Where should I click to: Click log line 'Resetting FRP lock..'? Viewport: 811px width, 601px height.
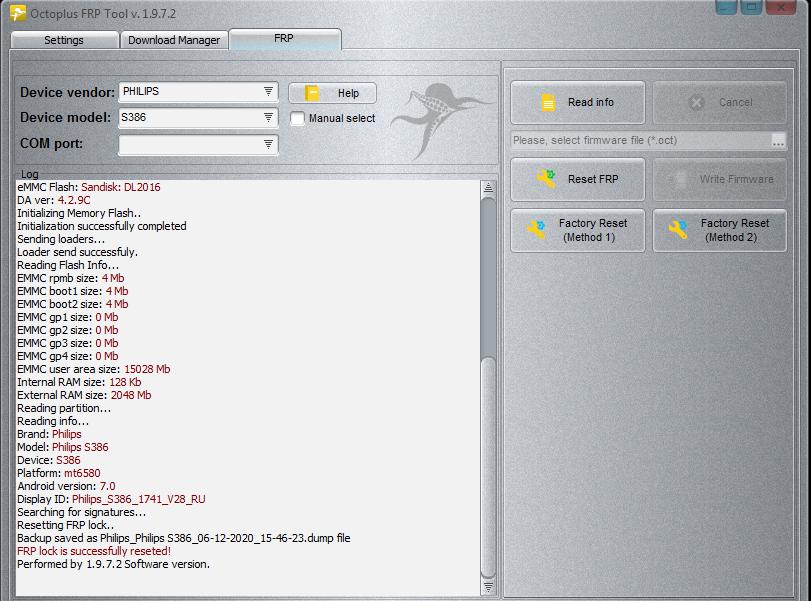(x=65, y=525)
